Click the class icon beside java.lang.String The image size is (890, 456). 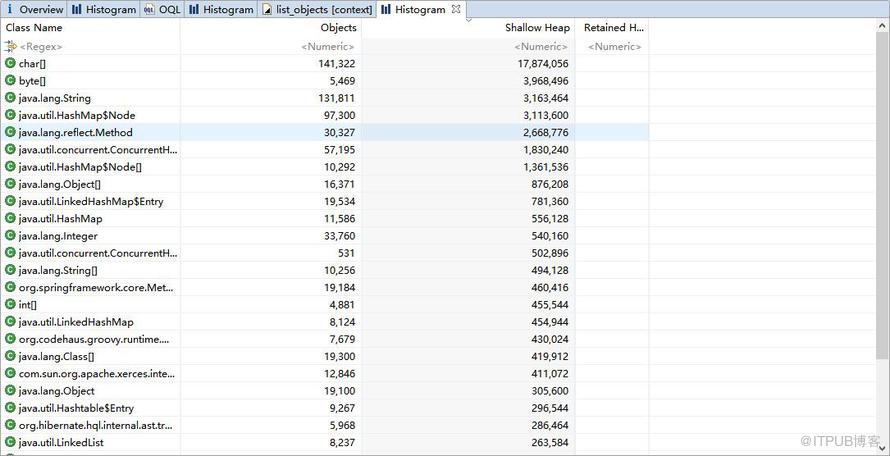pos(10,98)
